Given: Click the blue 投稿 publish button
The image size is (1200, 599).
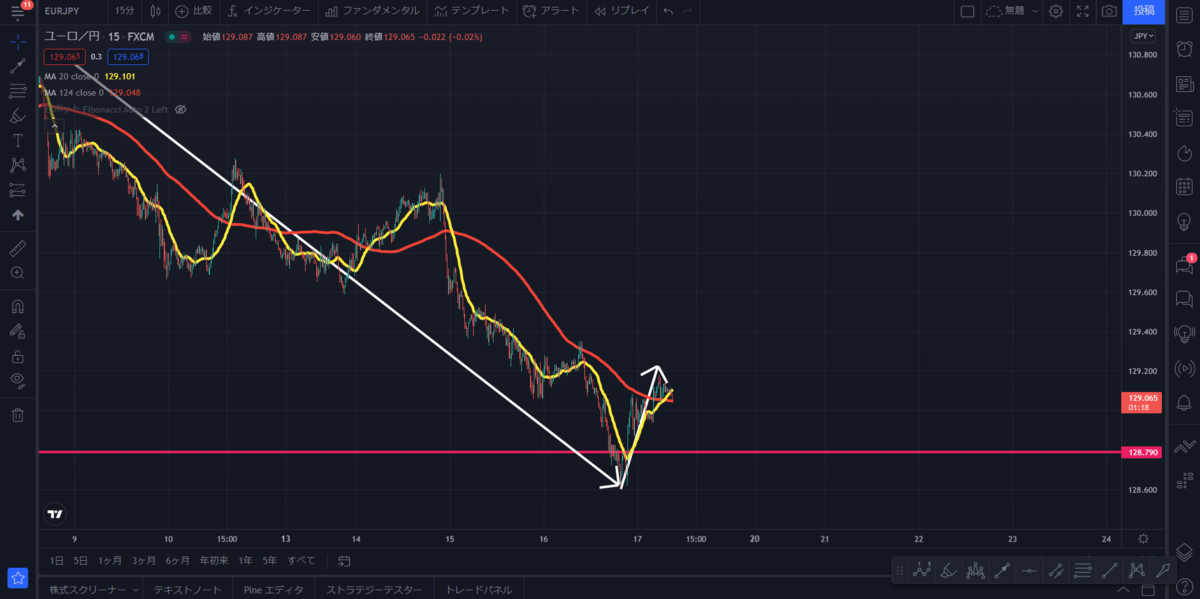Looking at the screenshot, I should click(1143, 11).
